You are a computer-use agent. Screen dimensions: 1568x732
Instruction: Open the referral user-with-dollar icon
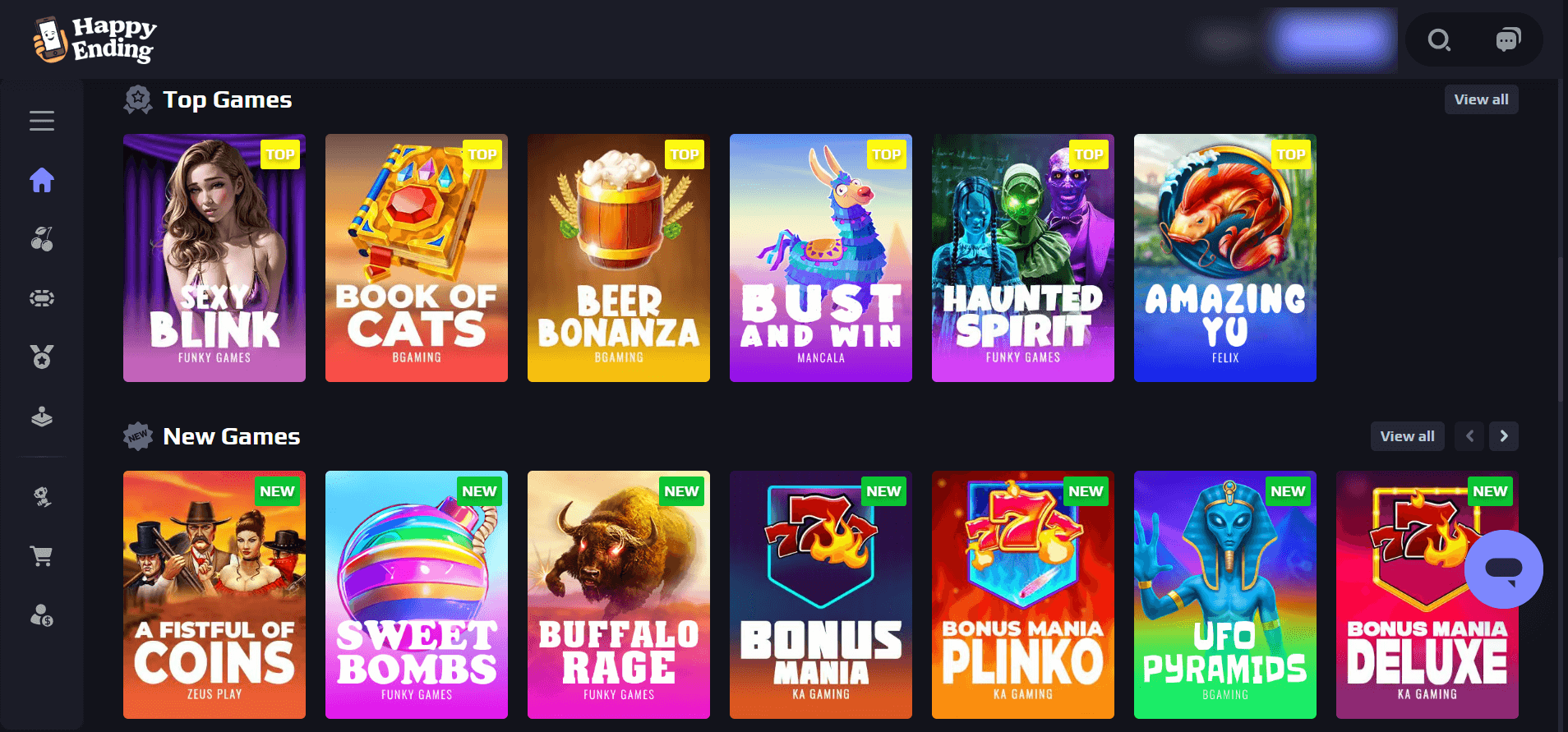click(42, 615)
